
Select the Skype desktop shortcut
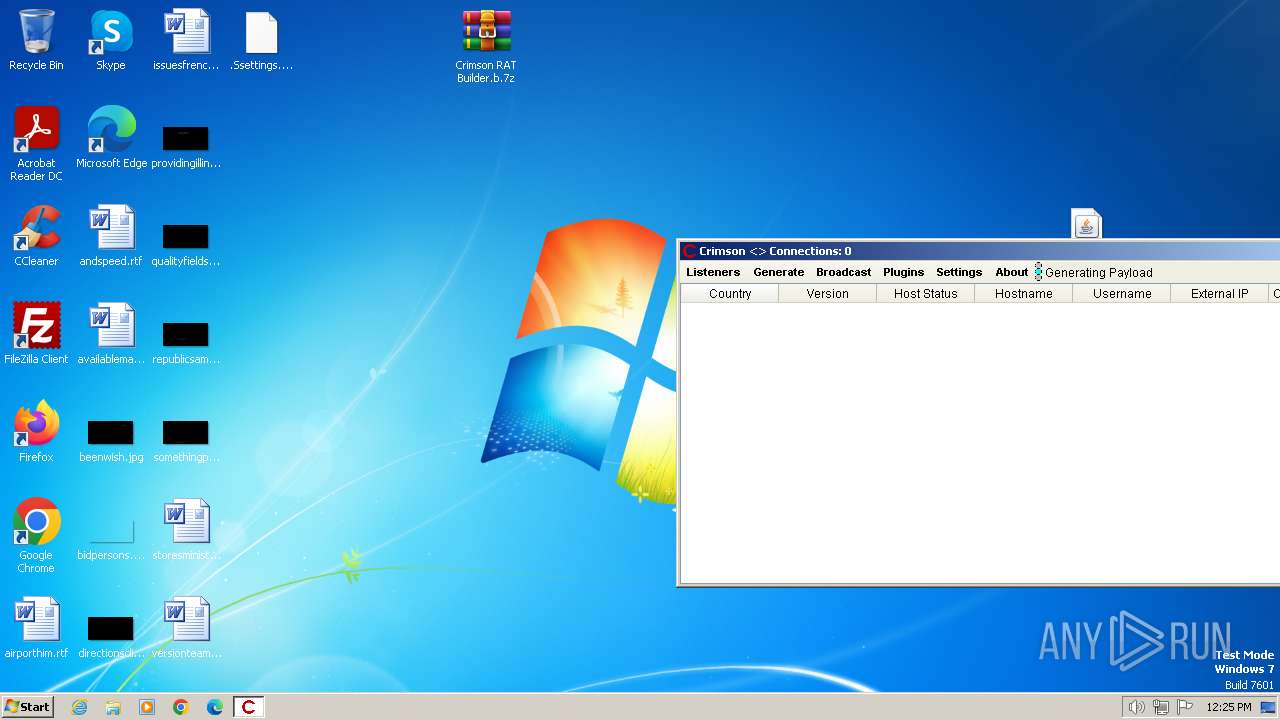tap(111, 41)
